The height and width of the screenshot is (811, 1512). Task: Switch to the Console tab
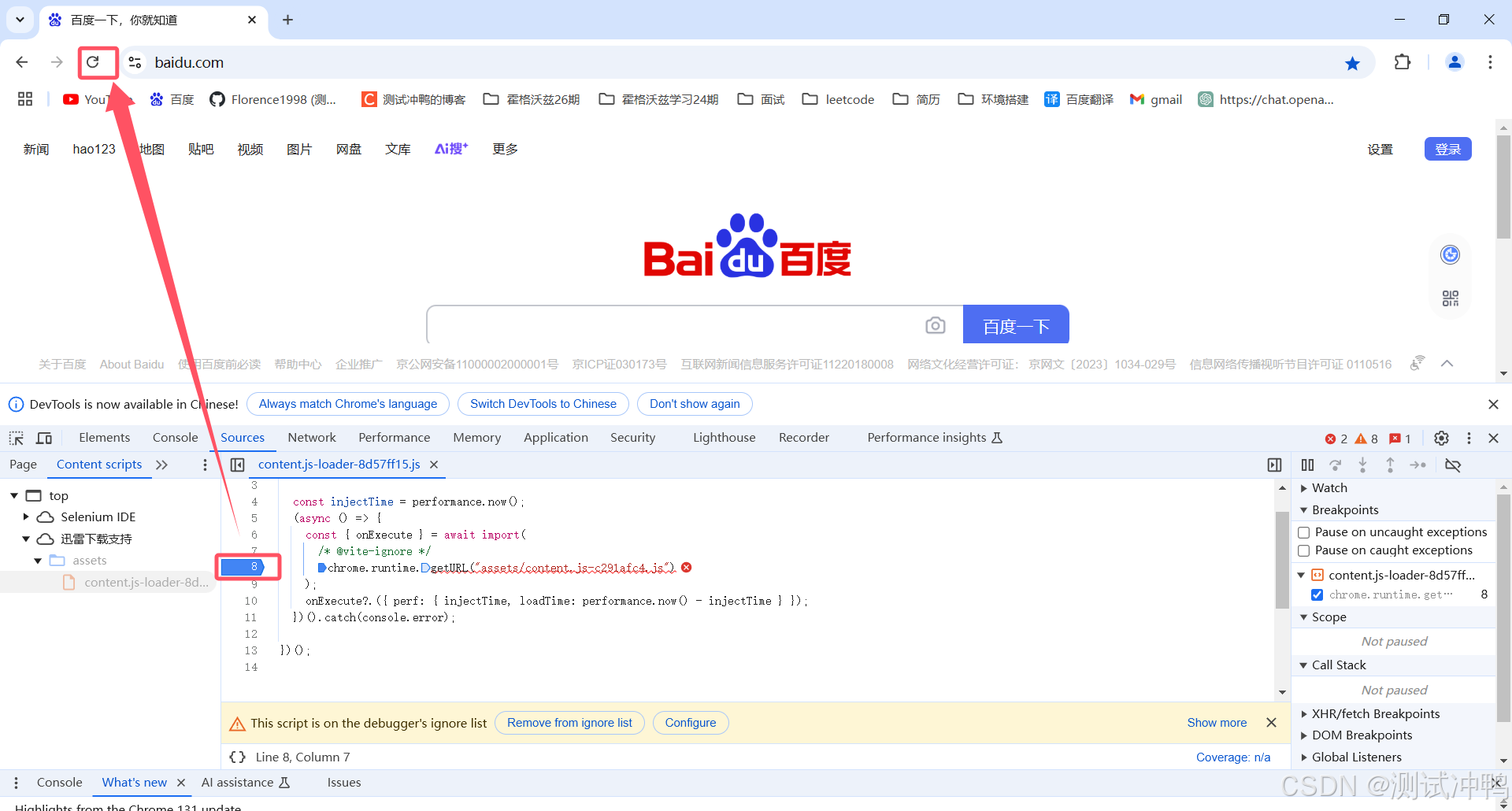(x=175, y=438)
